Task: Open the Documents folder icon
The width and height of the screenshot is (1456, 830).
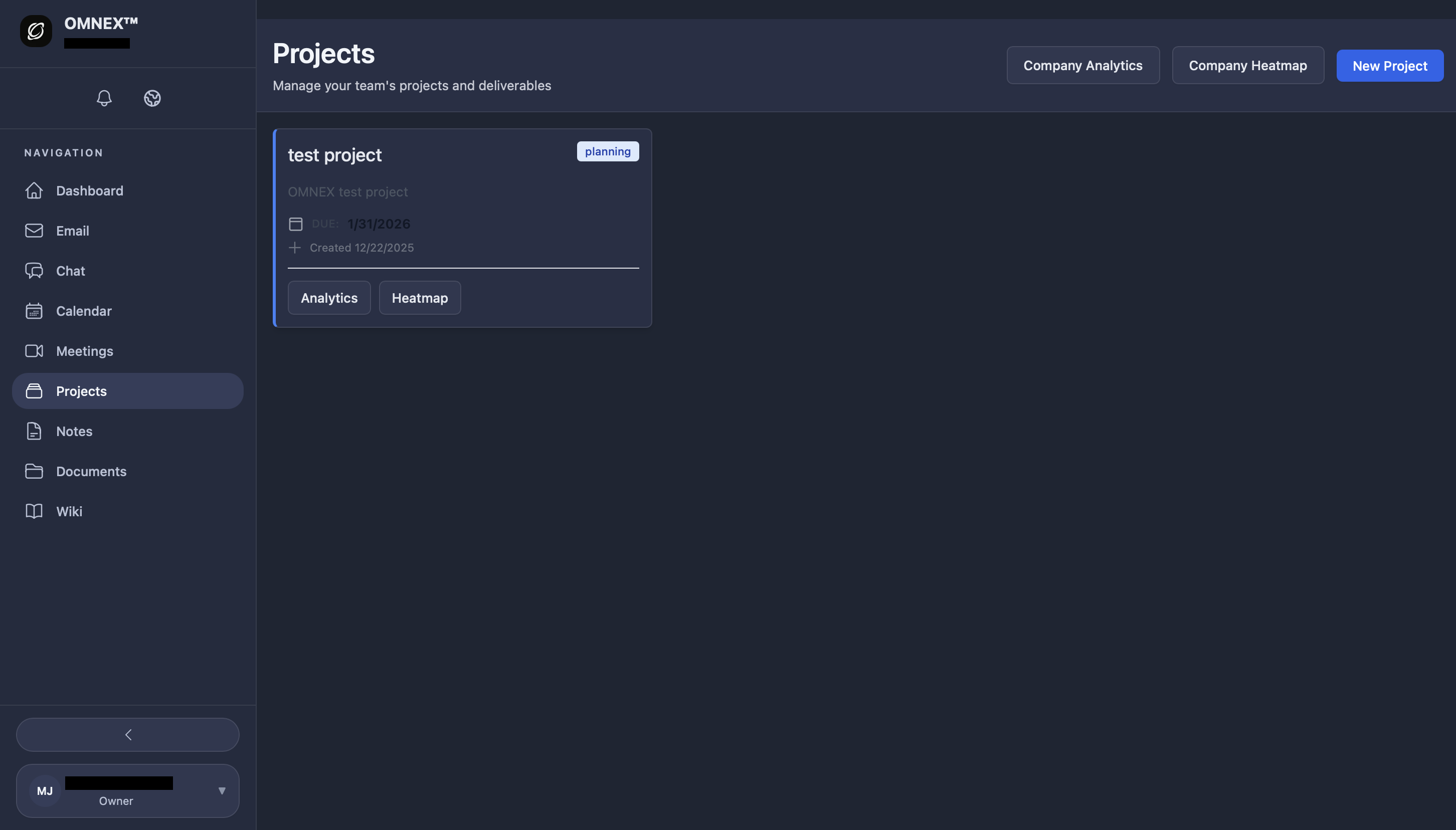Action: pyautogui.click(x=34, y=472)
